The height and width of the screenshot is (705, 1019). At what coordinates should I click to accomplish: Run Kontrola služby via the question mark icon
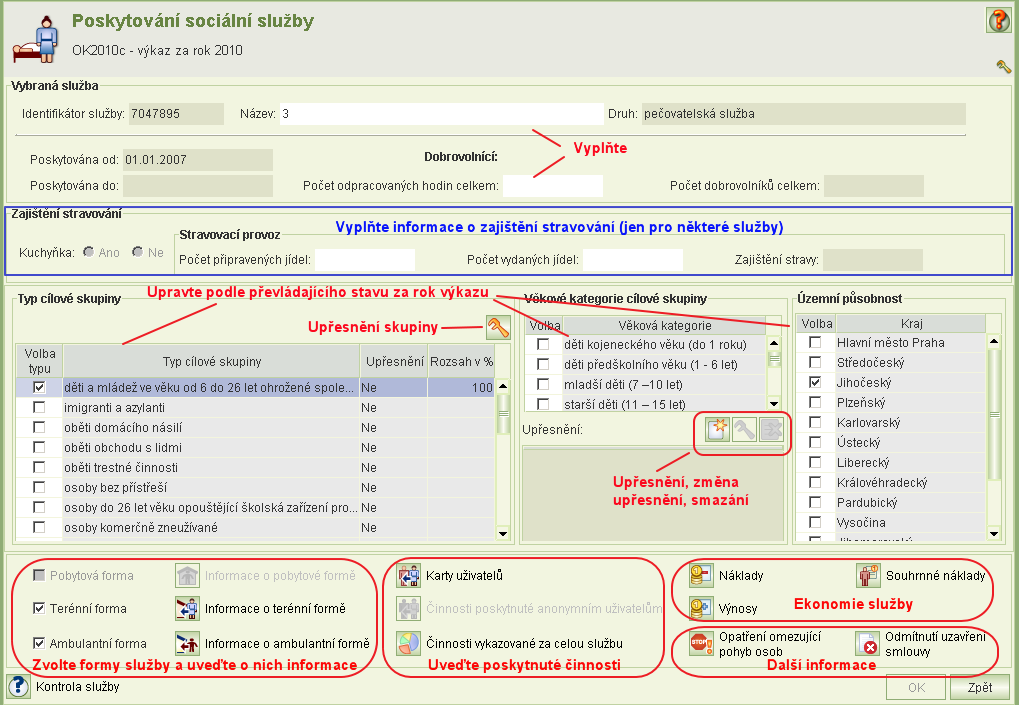(18, 686)
